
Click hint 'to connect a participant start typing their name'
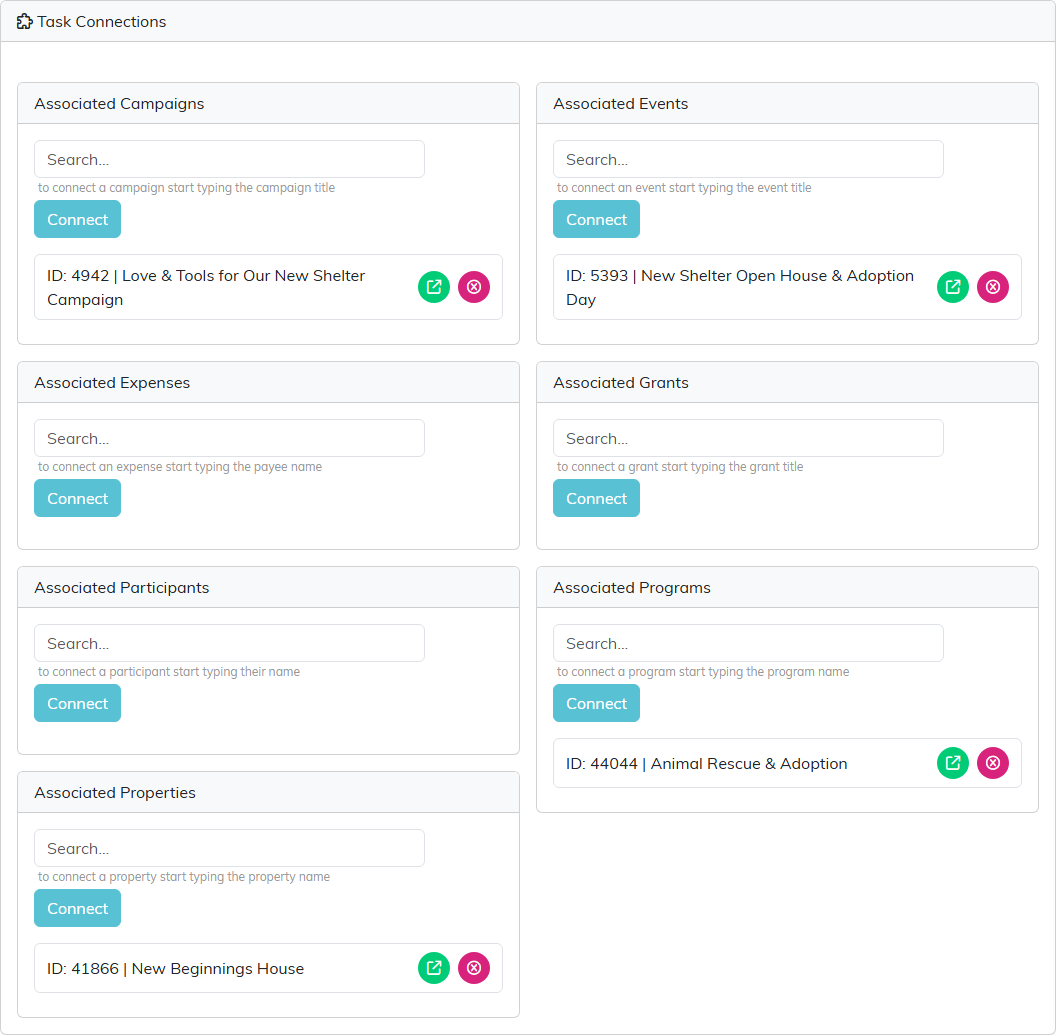coord(168,672)
